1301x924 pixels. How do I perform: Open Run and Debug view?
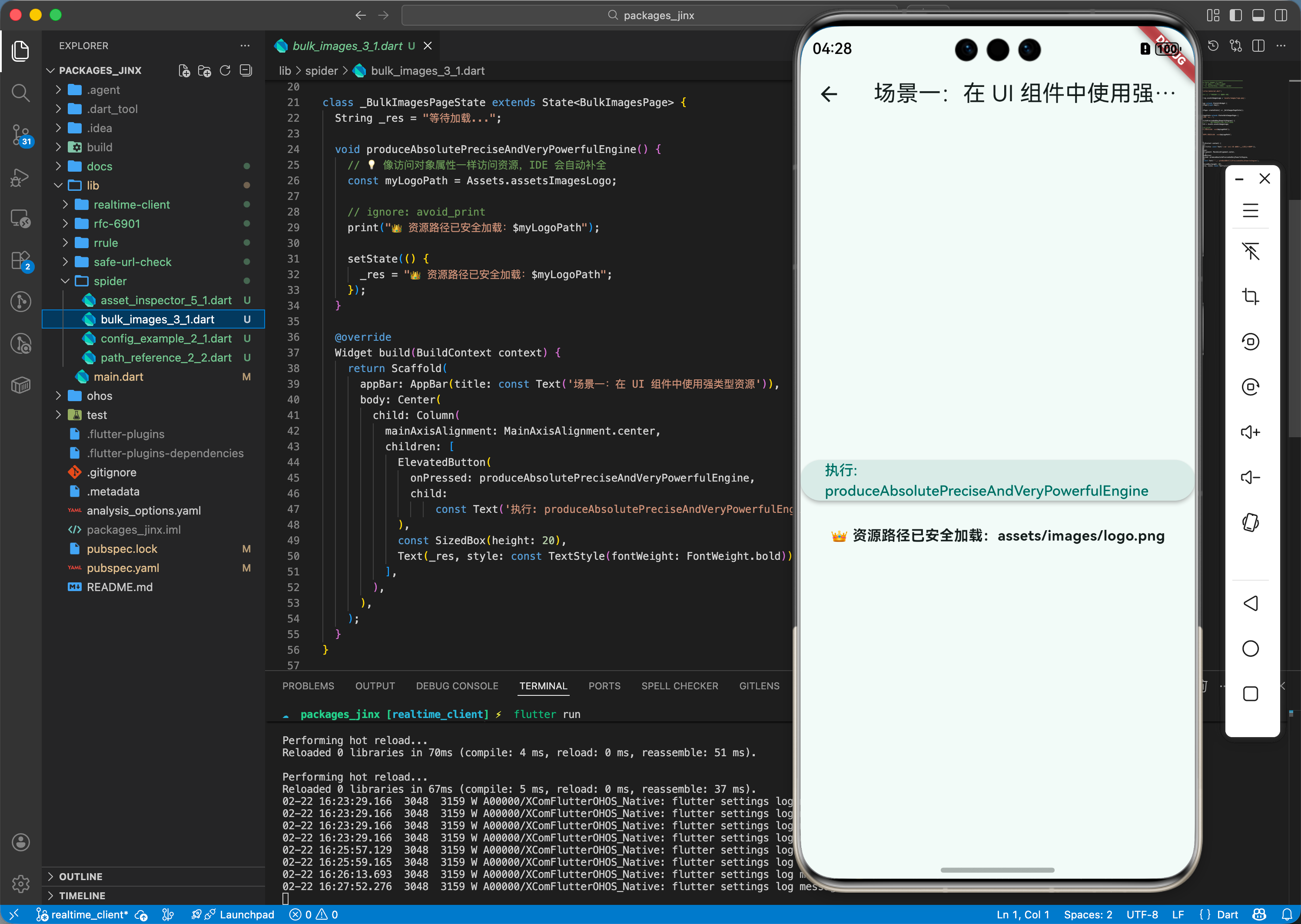[x=20, y=177]
